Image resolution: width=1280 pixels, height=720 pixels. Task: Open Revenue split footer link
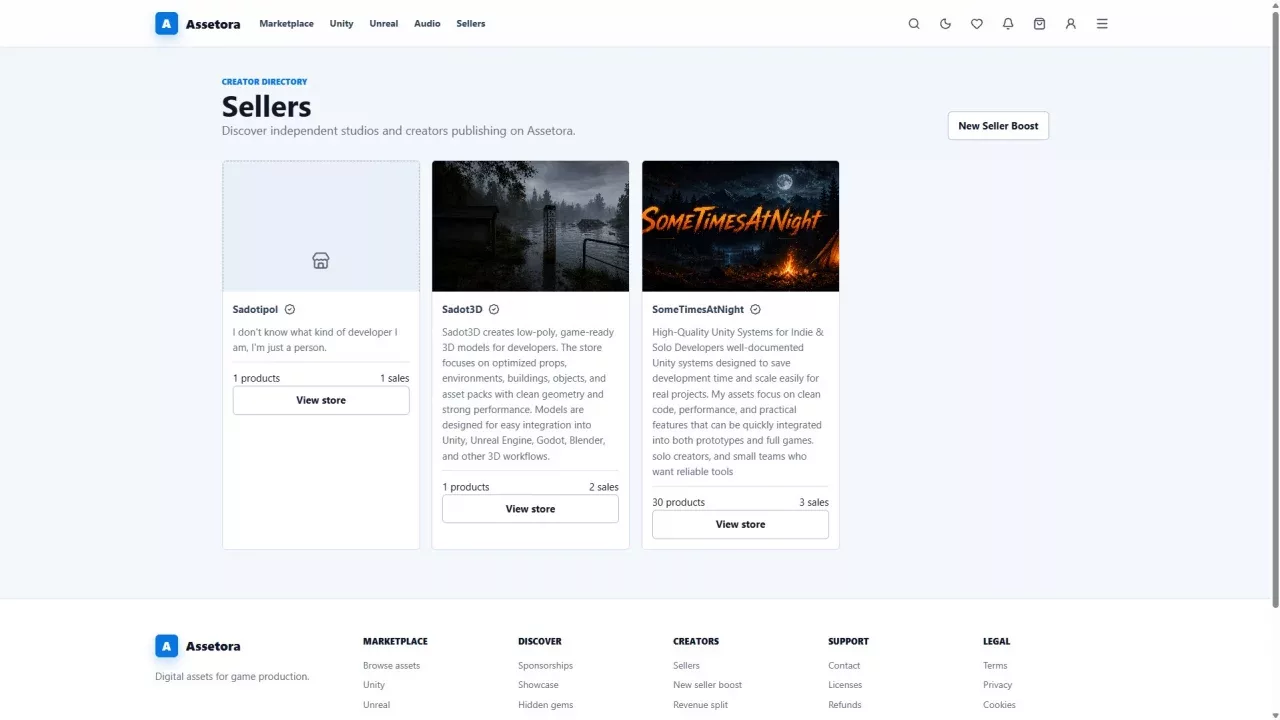[x=700, y=705]
